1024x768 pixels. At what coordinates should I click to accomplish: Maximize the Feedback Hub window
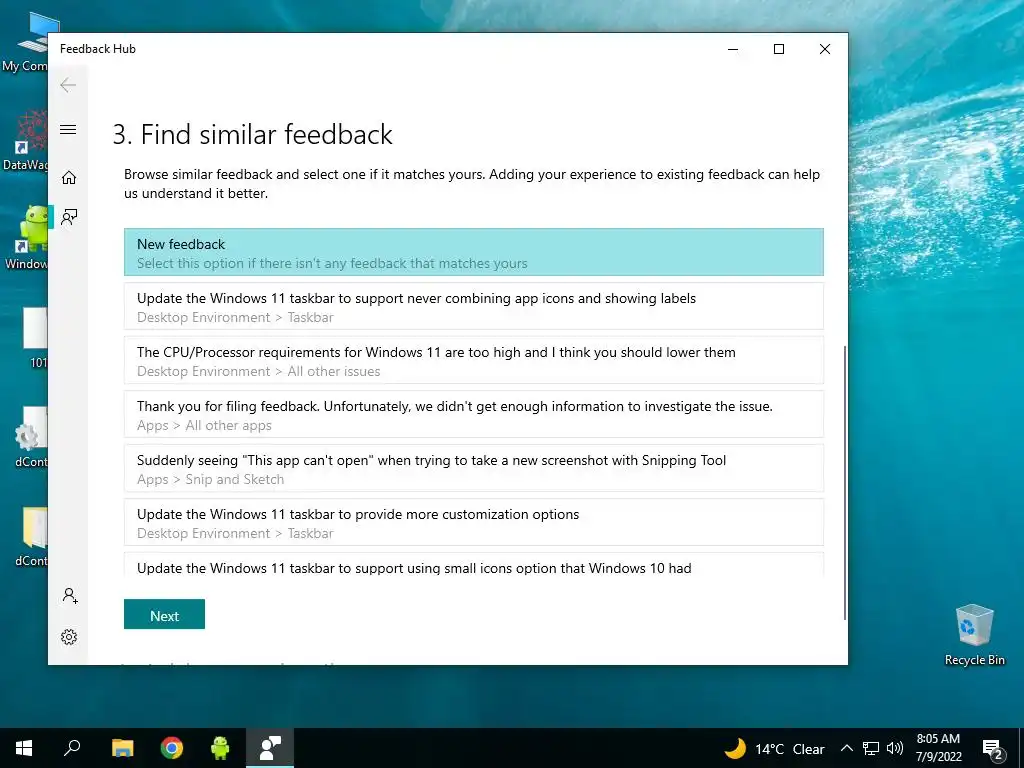[x=778, y=49]
